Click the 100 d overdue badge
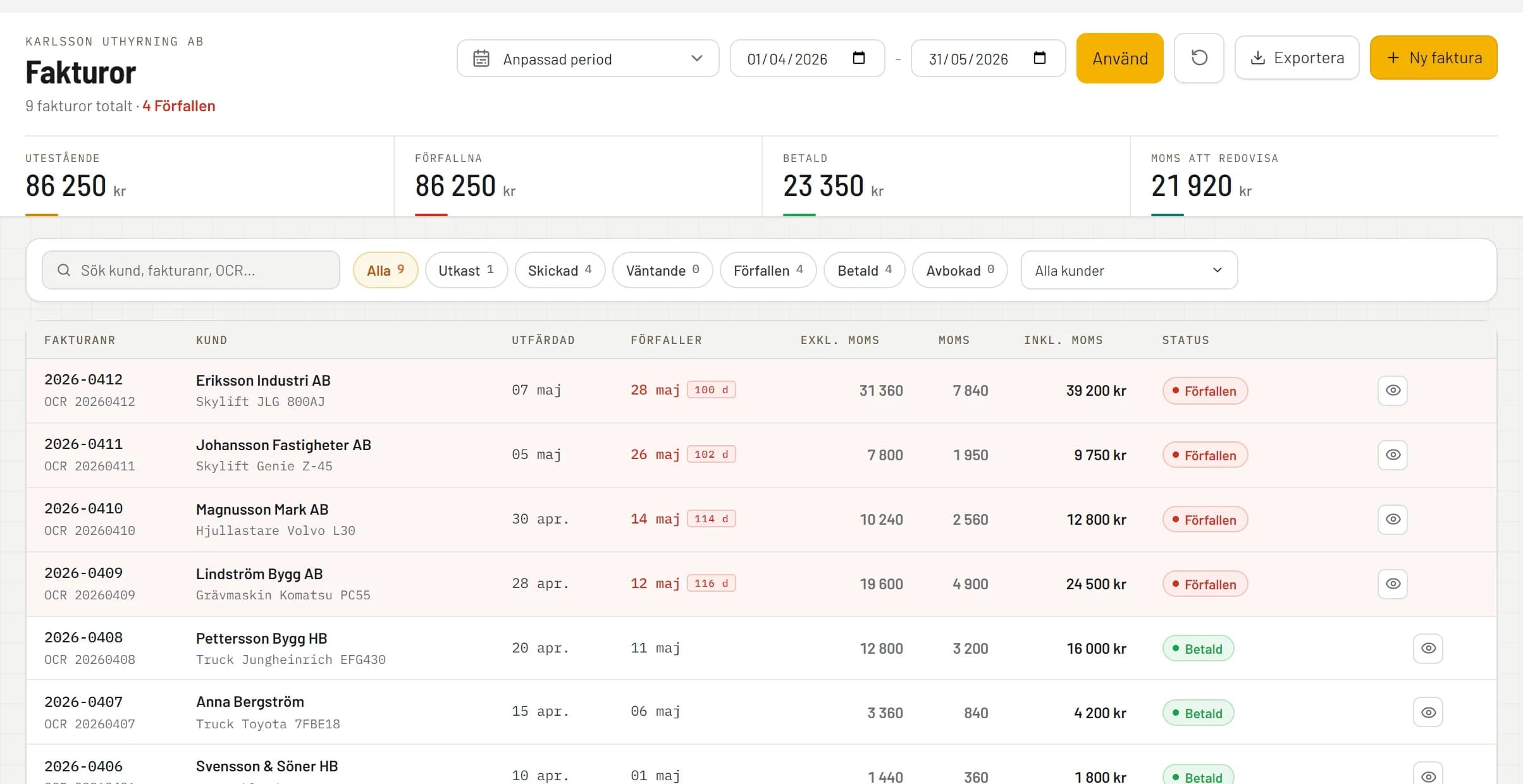 pos(712,390)
